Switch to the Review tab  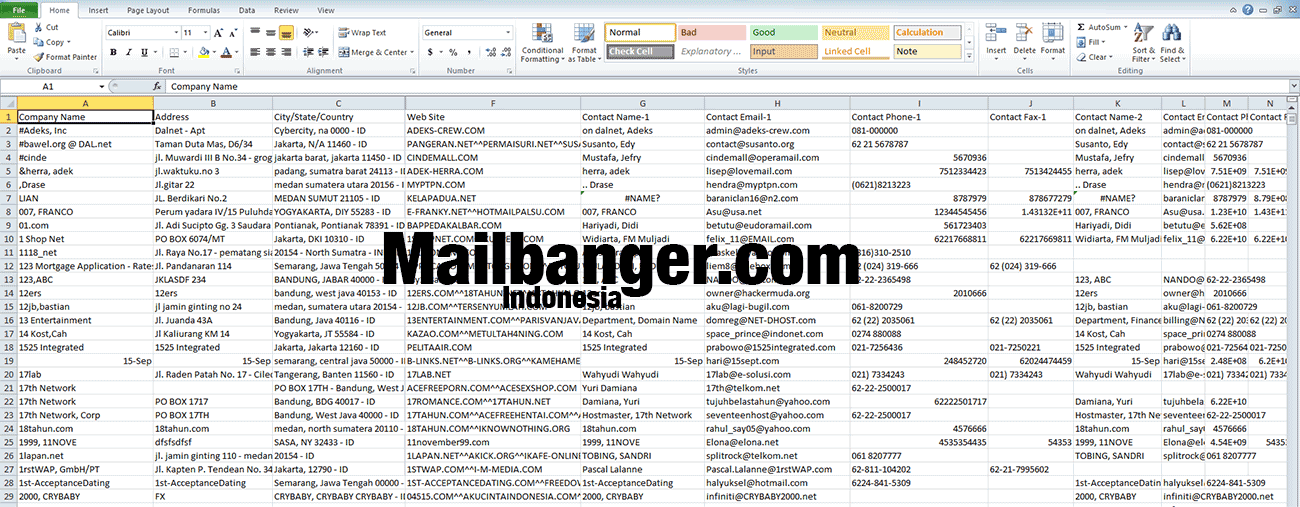(287, 10)
